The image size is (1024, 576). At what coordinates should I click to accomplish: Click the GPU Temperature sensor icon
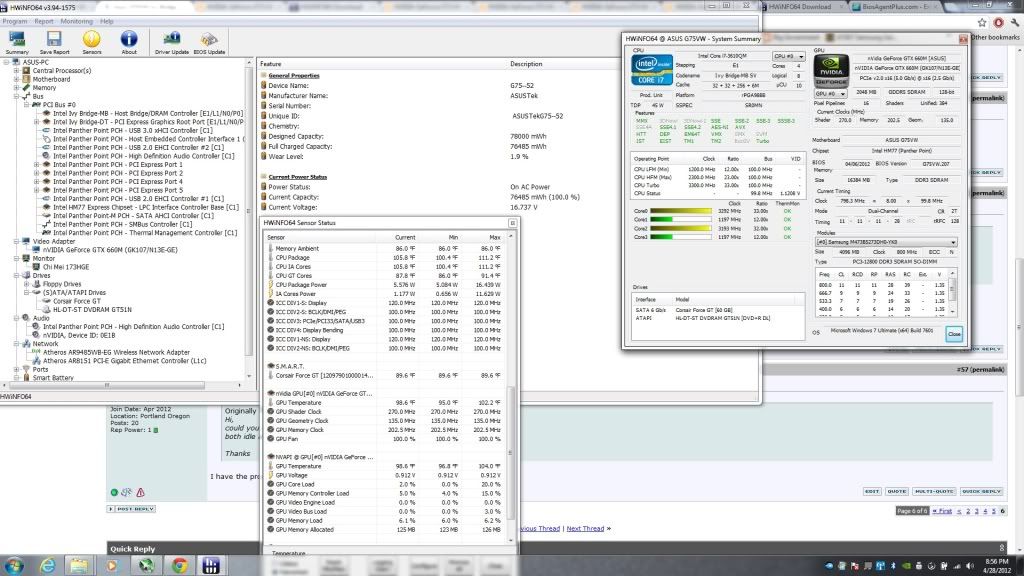click(x=270, y=403)
